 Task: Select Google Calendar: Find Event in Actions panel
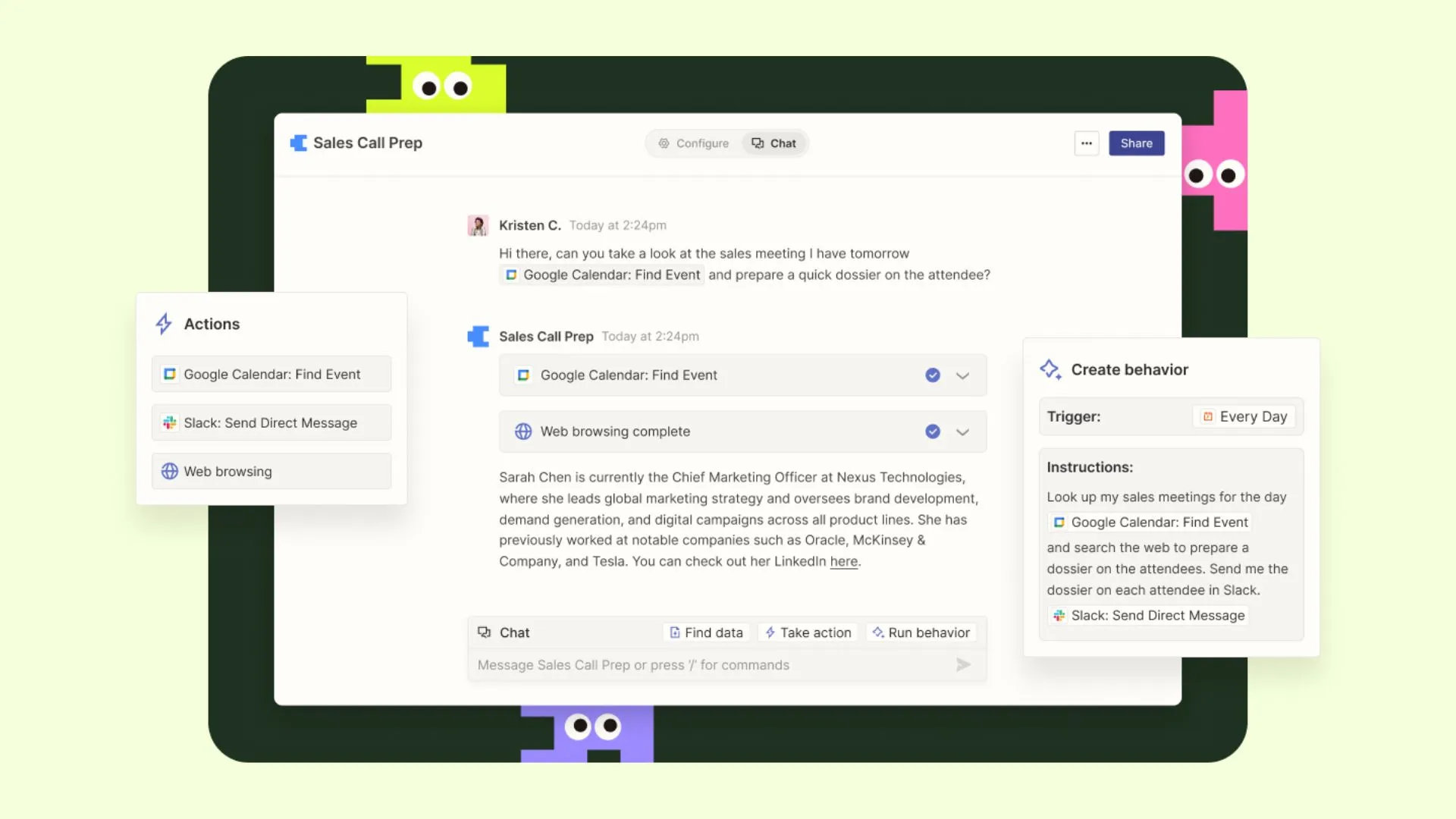click(x=271, y=374)
